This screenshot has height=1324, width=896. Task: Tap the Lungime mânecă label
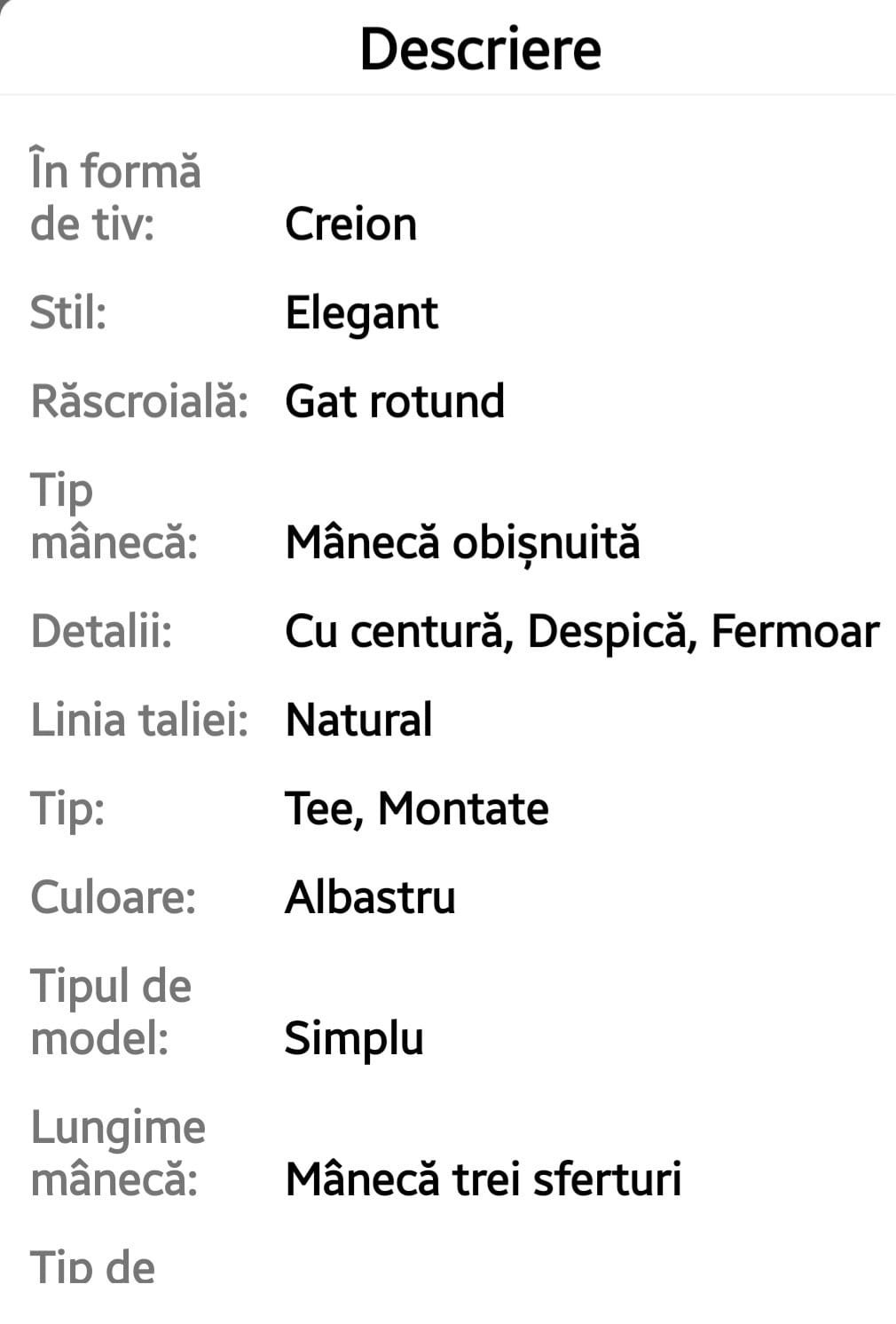pos(118,1153)
